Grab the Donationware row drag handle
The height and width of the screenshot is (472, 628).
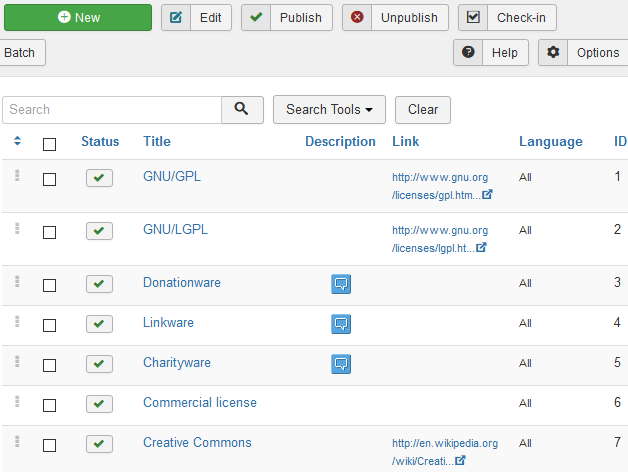click(x=17, y=281)
